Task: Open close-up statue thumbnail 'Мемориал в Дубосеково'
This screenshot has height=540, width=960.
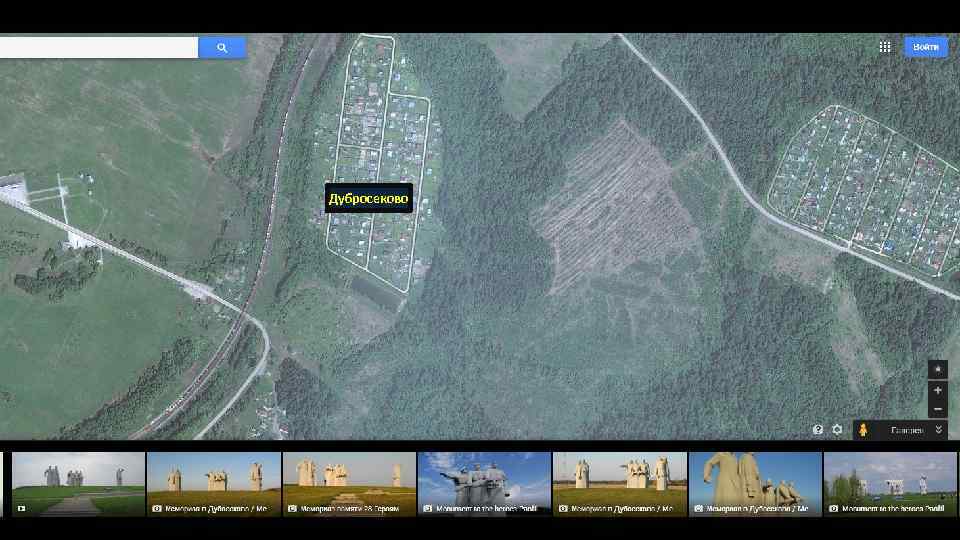Action: pyautogui.click(x=755, y=484)
